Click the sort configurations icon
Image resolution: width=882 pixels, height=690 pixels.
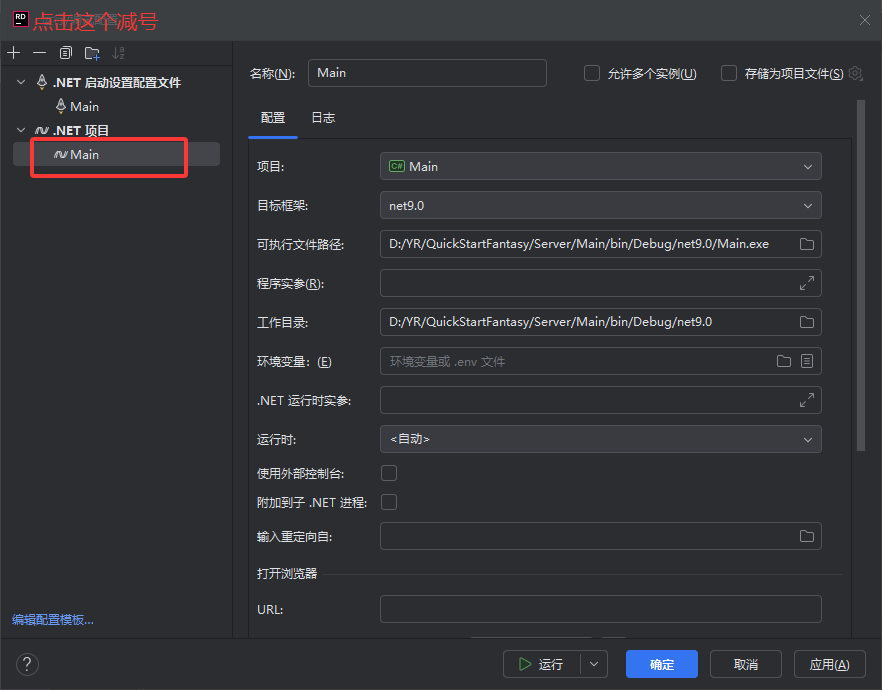point(119,53)
